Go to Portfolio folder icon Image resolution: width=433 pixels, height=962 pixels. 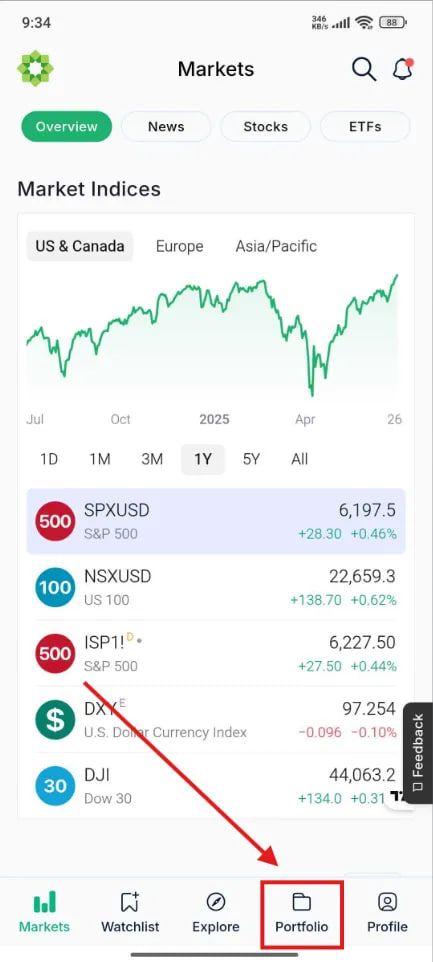point(301,902)
